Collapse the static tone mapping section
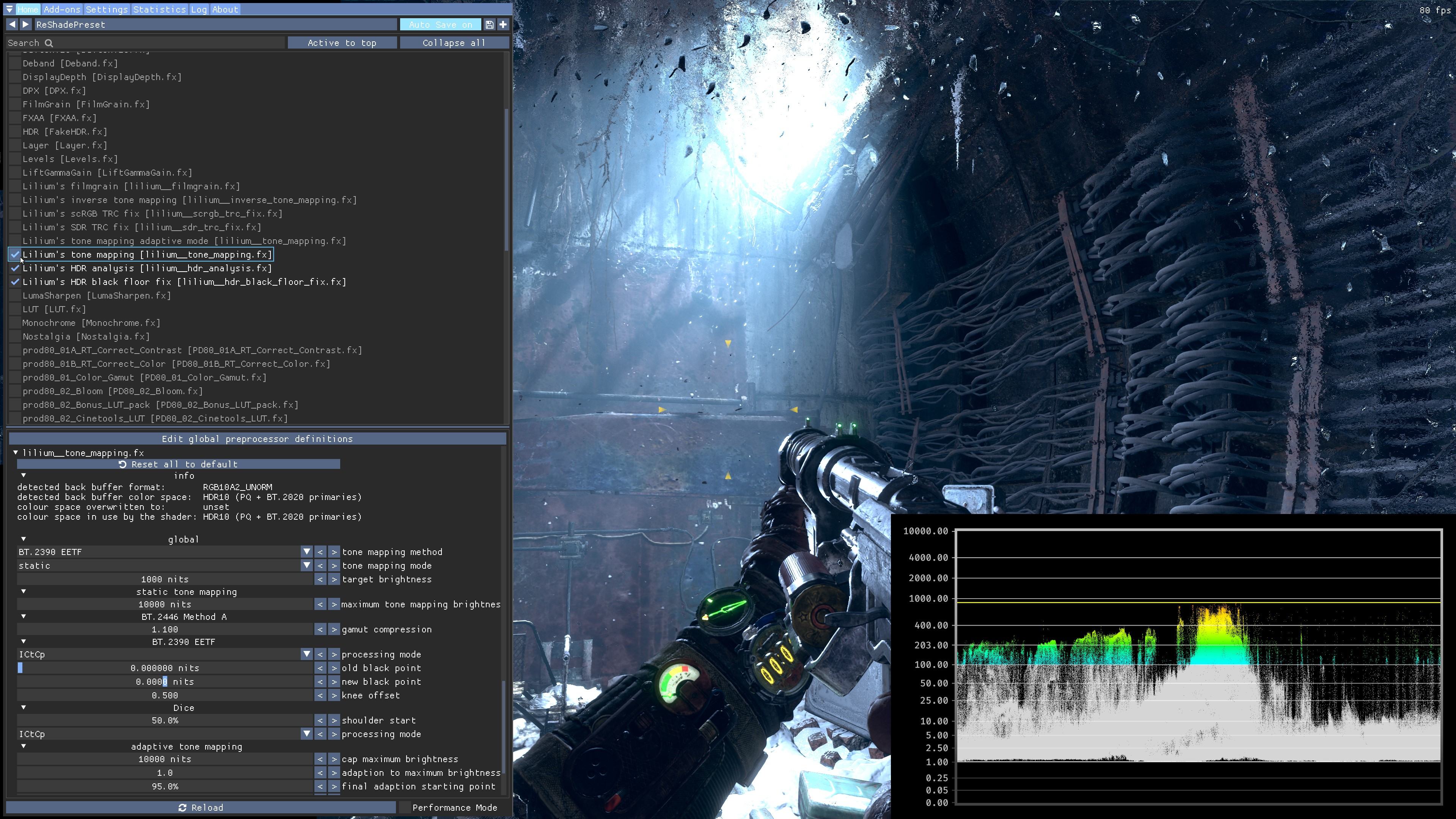 pos(23,592)
